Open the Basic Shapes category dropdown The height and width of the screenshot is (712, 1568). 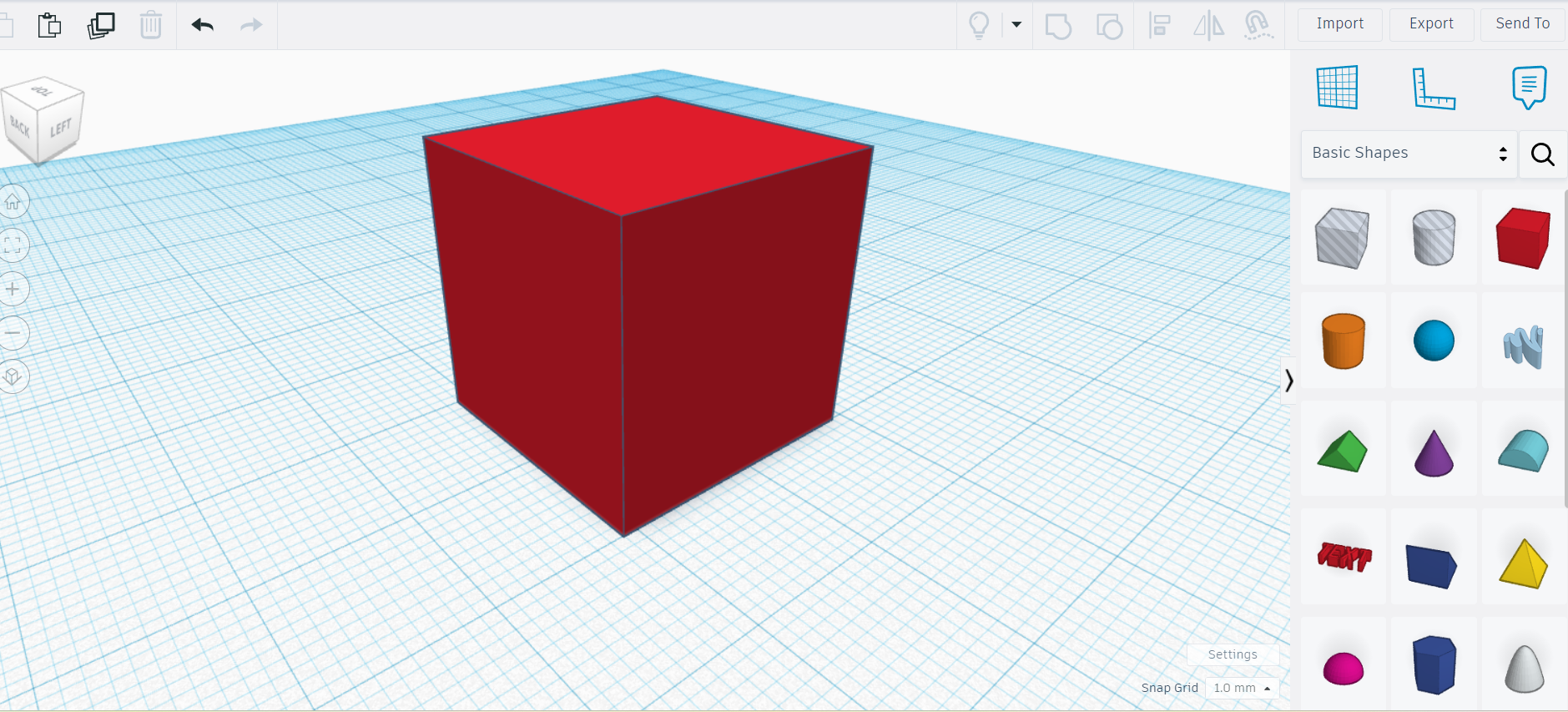pos(1409,154)
